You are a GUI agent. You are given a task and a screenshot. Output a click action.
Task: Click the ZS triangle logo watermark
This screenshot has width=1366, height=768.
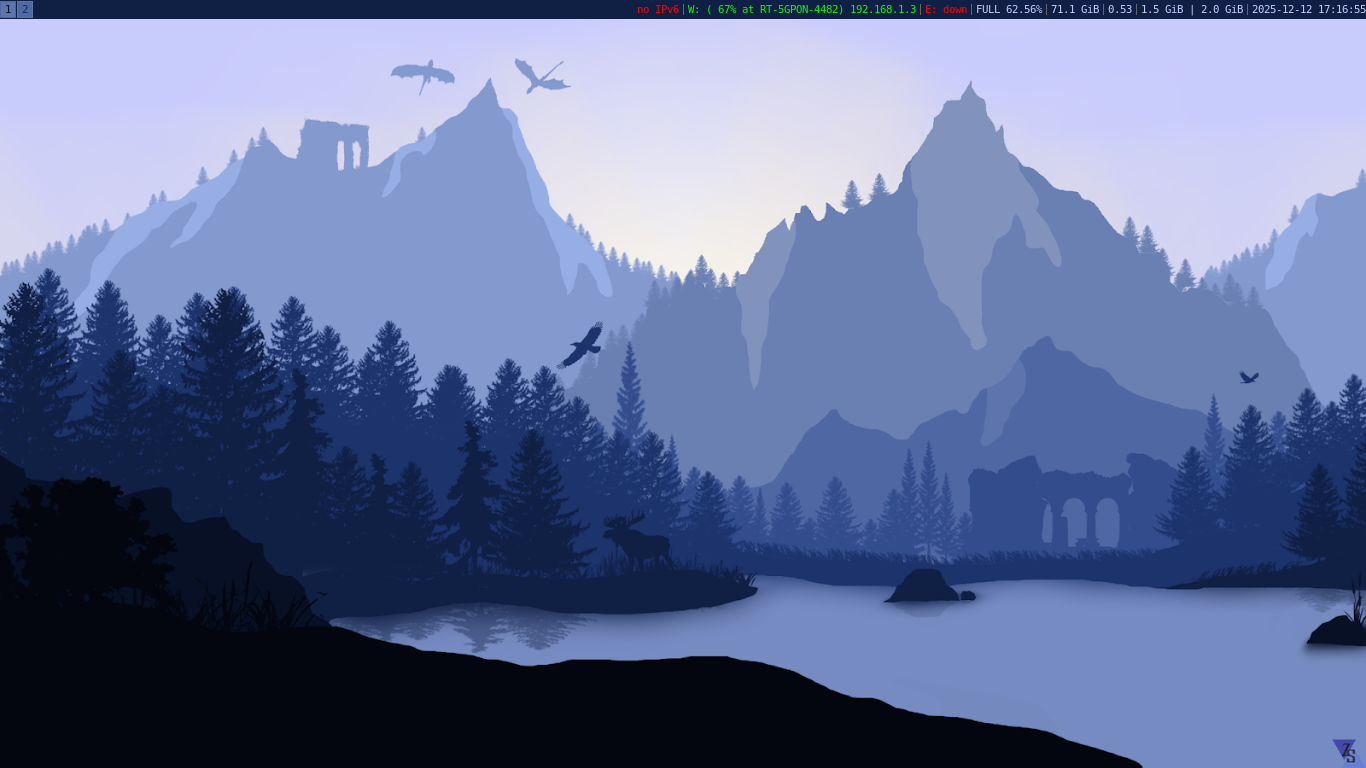1344,751
